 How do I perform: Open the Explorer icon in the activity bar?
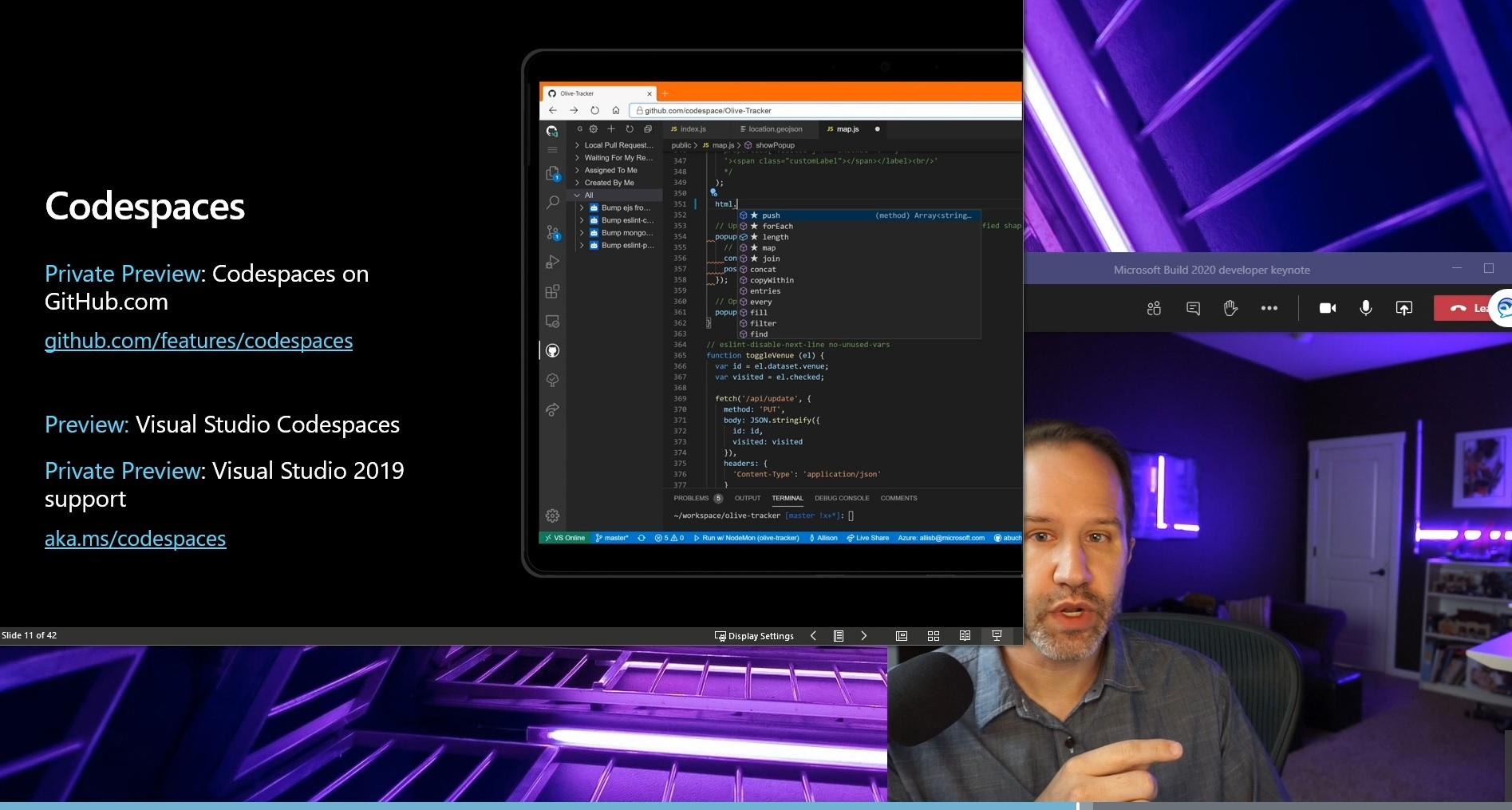552,173
